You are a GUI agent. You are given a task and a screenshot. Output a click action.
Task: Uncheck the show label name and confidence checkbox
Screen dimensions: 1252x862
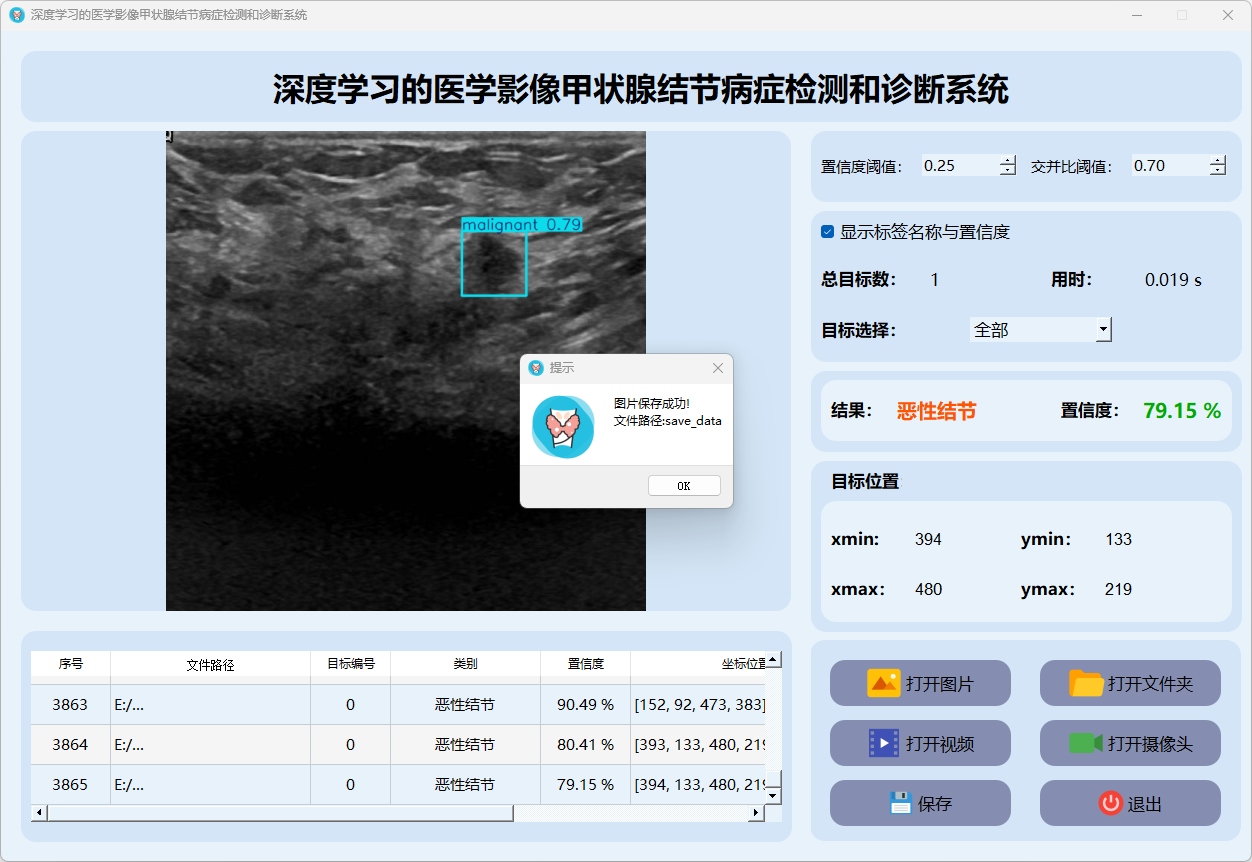tap(827, 231)
